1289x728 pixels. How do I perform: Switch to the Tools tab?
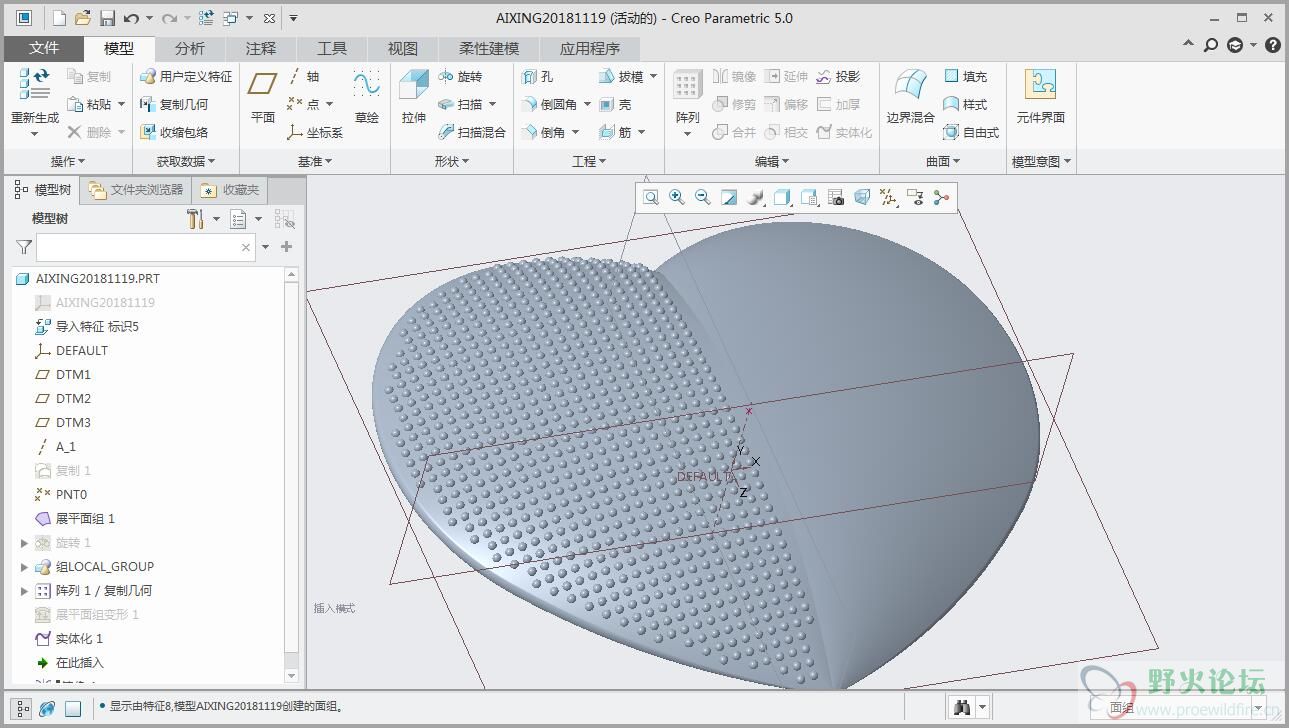pos(332,48)
